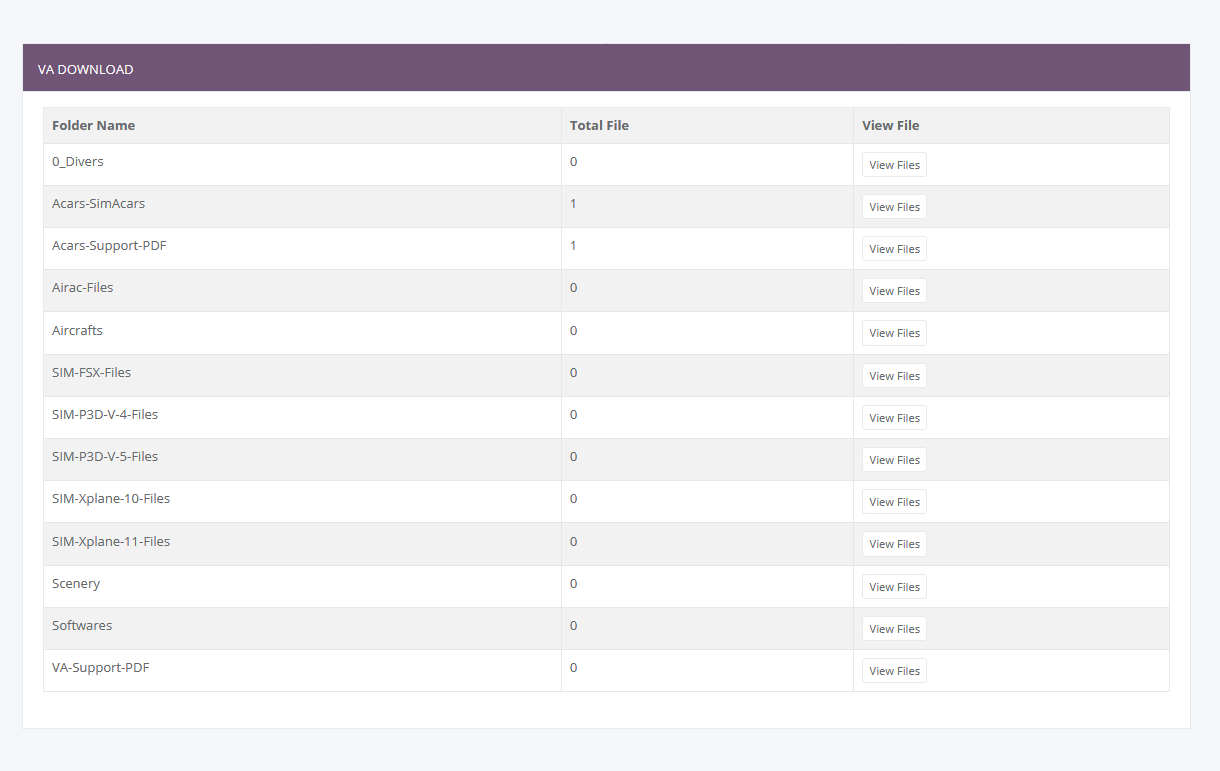The width and height of the screenshot is (1220, 771).
Task: Open View Files for SIM-P3D-V-5-Files
Action: pos(894,460)
